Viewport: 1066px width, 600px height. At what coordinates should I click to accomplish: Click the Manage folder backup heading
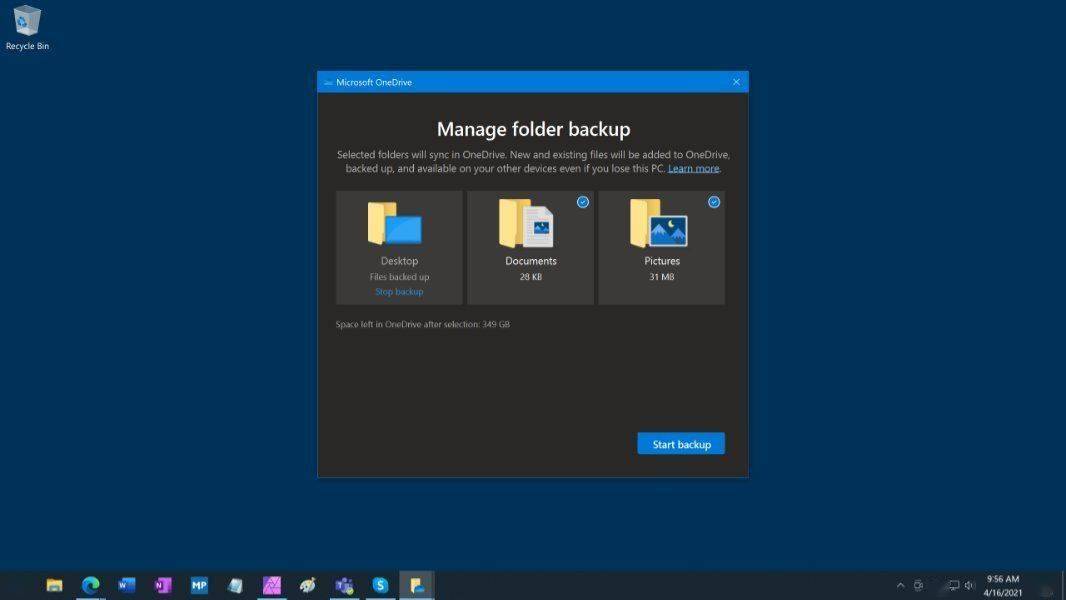click(534, 129)
